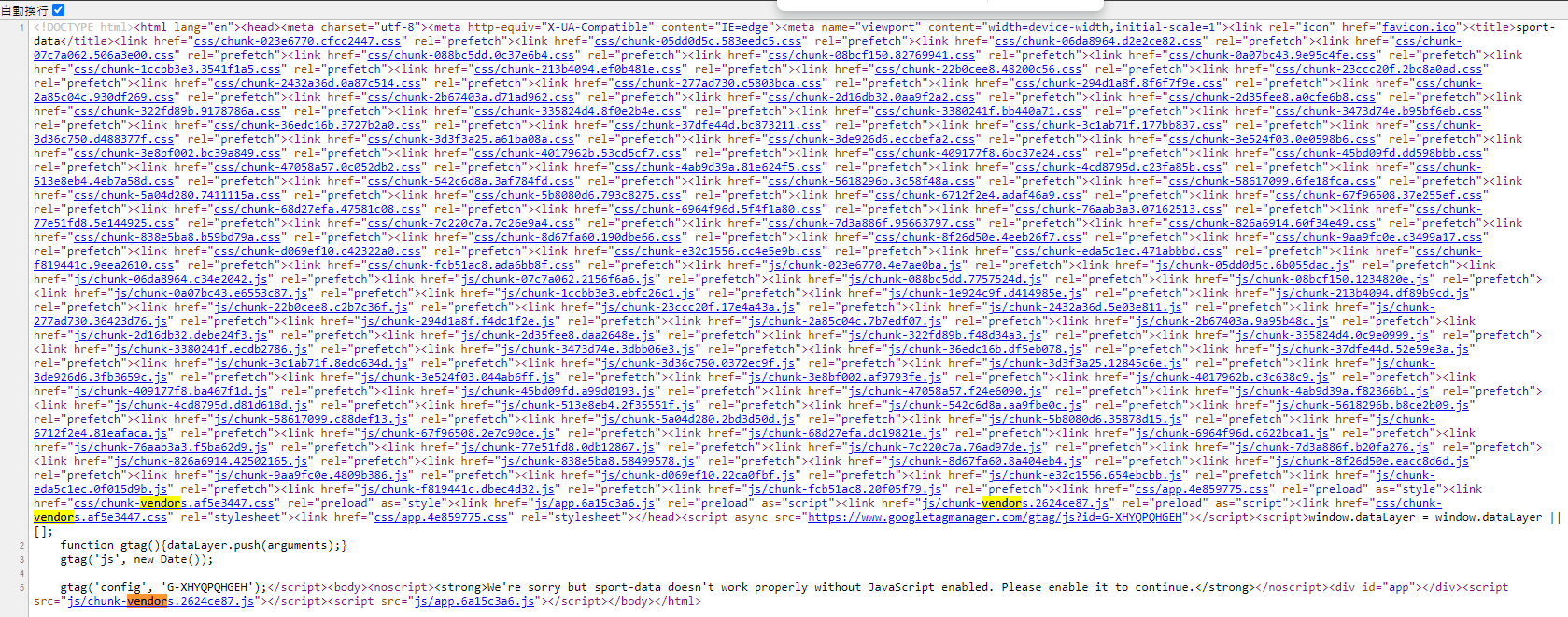This screenshot has width=1568, height=617.
Task: Open css/chunk-08bcf150.82769941.css link
Action: click(x=871, y=55)
